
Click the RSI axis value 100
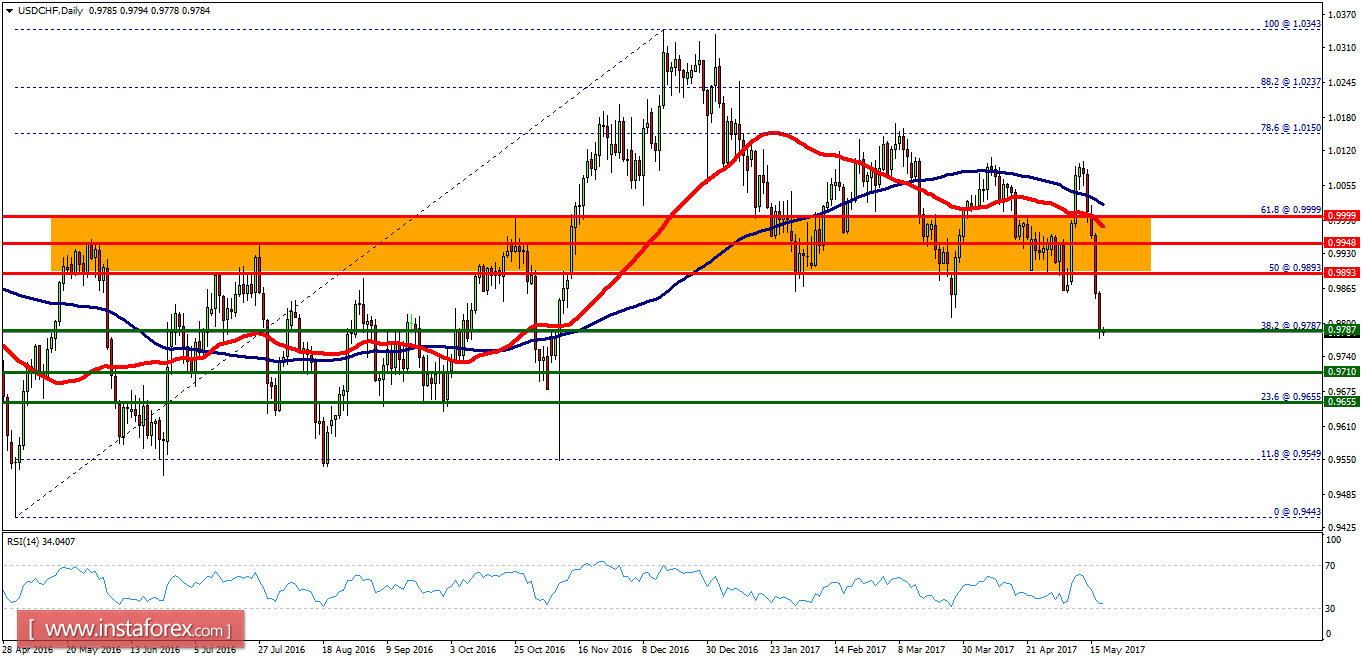coord(1334,540)
